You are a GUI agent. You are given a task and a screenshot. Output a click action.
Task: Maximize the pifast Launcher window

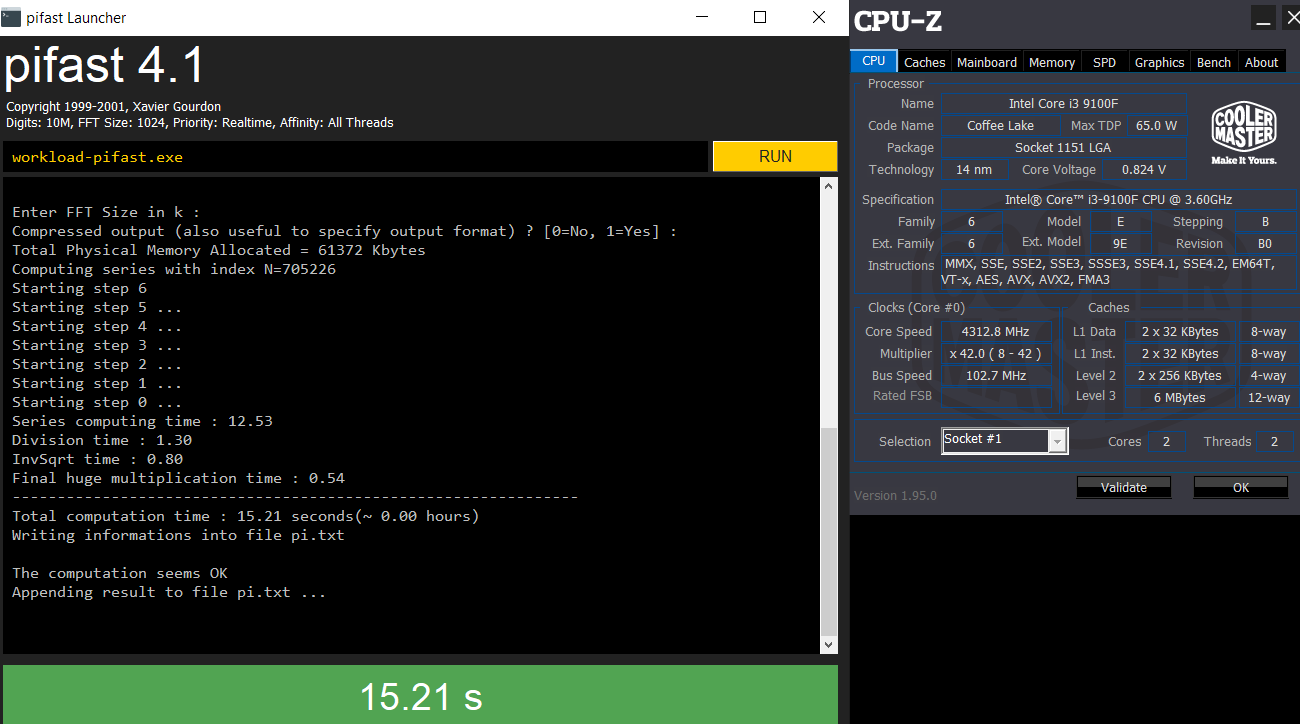760,18
